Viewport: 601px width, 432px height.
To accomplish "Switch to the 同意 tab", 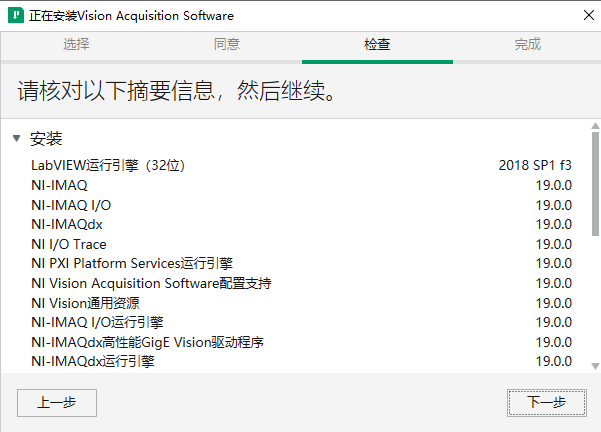I will [x=227, y=44].
